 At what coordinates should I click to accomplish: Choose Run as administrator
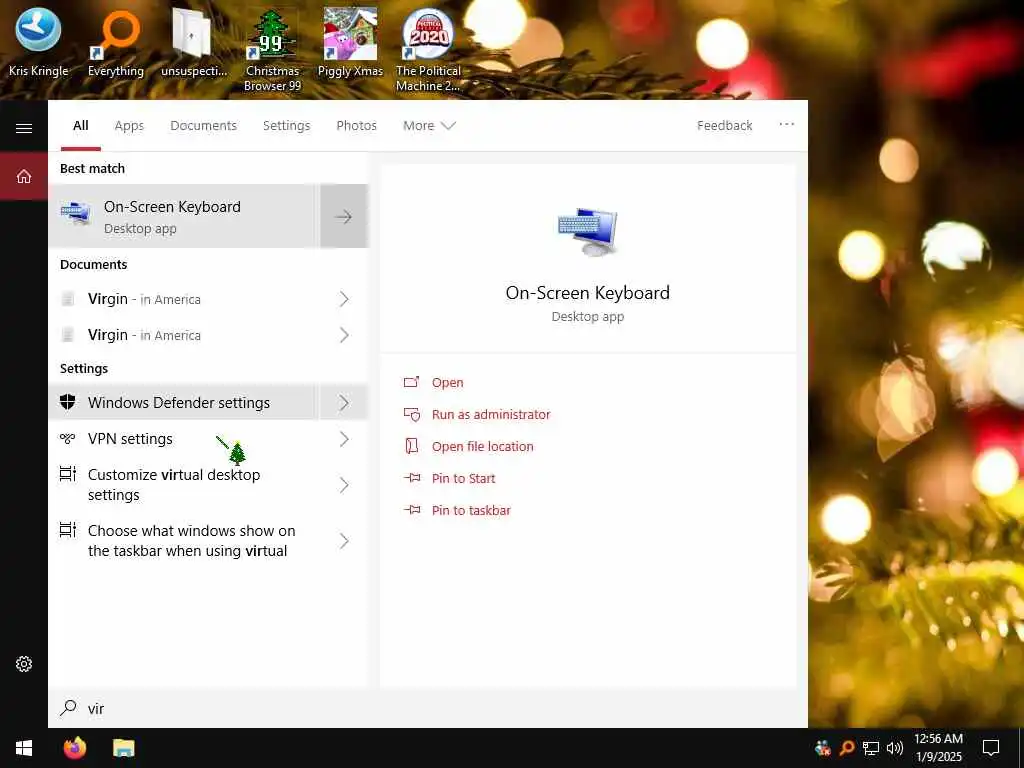click(x=490, y=415)
